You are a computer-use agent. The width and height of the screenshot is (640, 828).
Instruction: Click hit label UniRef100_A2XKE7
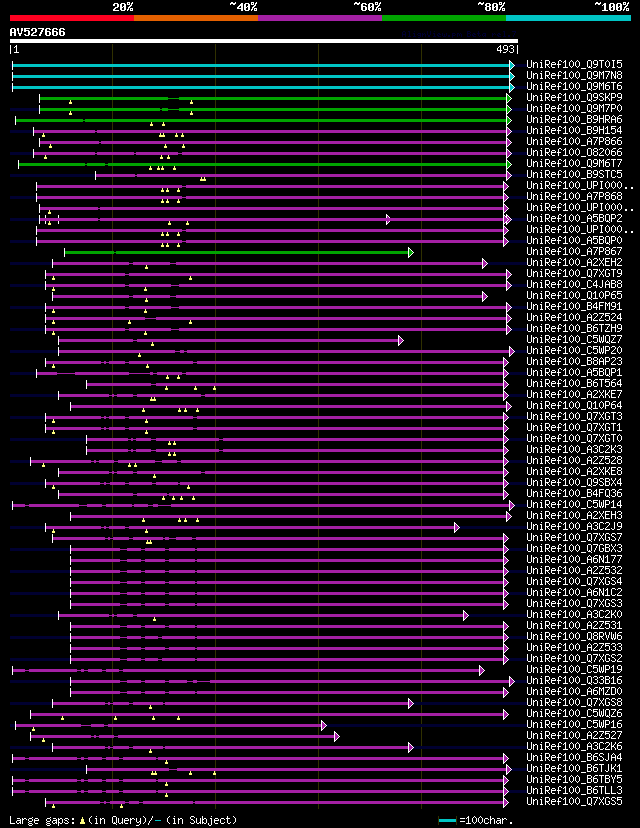tap(574, 394)
